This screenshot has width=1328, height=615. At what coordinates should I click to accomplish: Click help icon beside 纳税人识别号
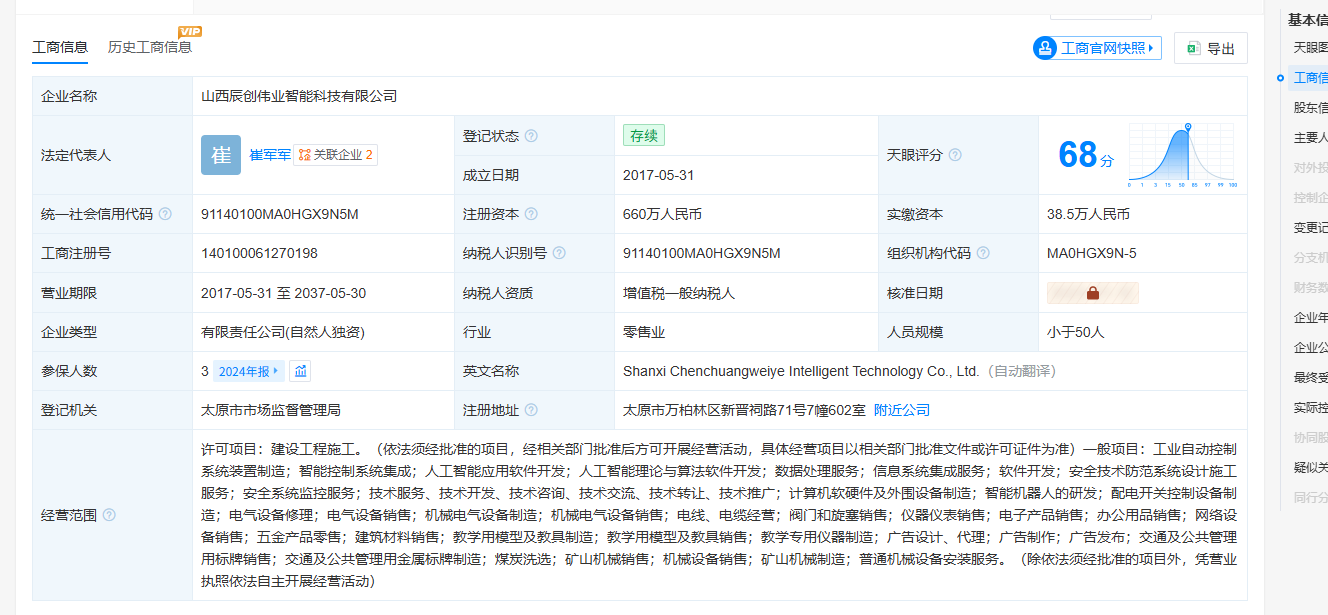pyautogui.click(x=559, y=254)
